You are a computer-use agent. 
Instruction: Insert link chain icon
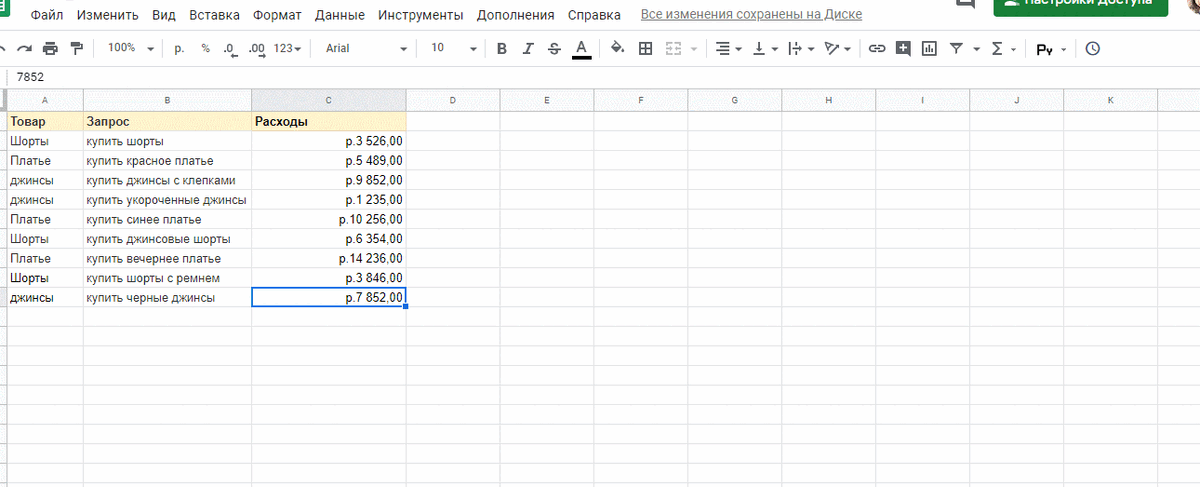877,48
